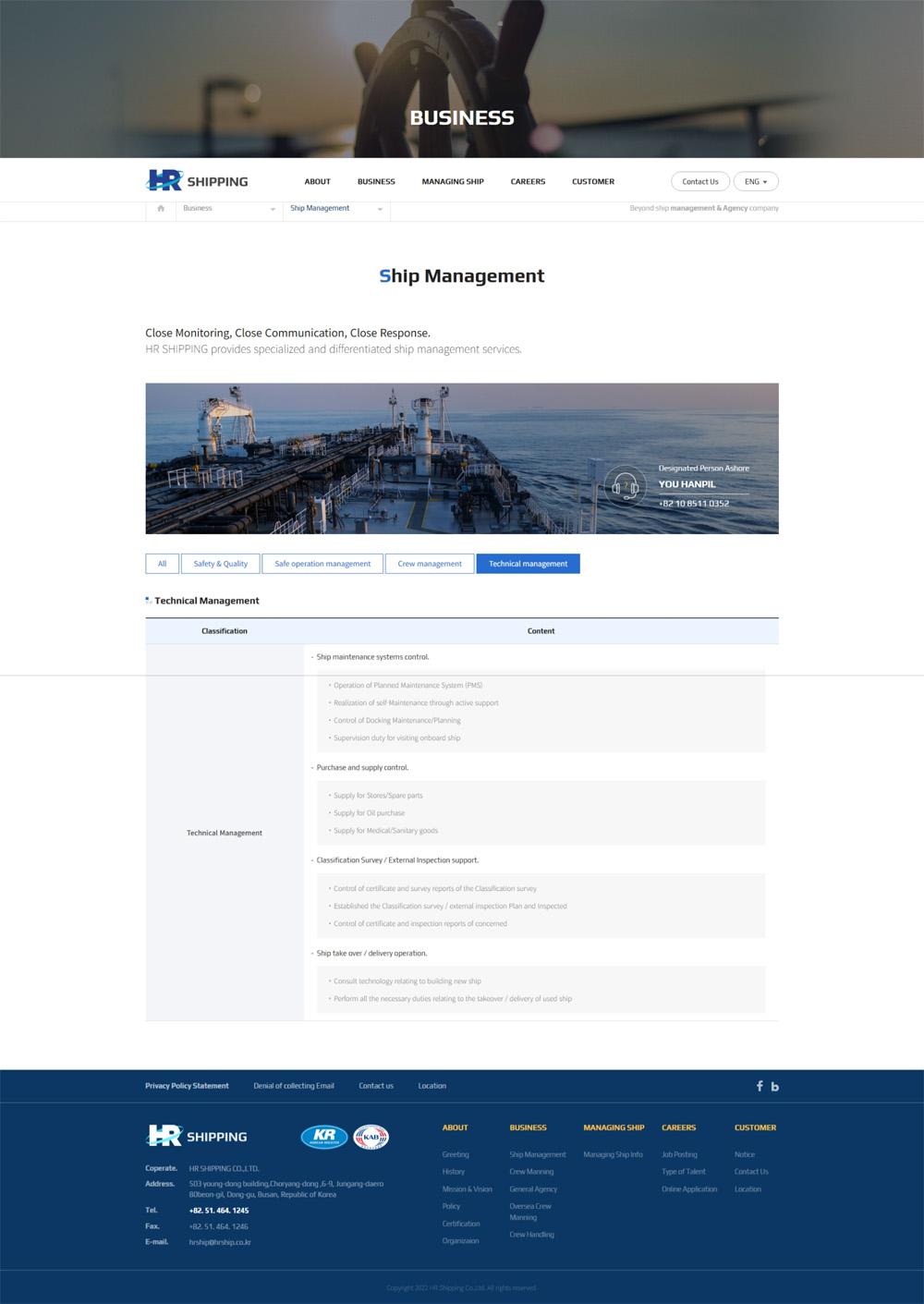Show the All tab

[x=162, y=564]
